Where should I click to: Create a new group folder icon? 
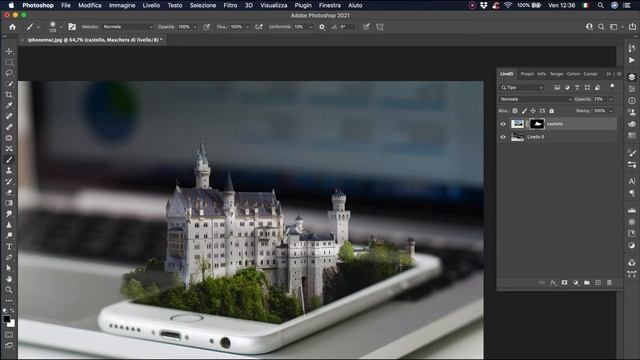tap(587, 282)
